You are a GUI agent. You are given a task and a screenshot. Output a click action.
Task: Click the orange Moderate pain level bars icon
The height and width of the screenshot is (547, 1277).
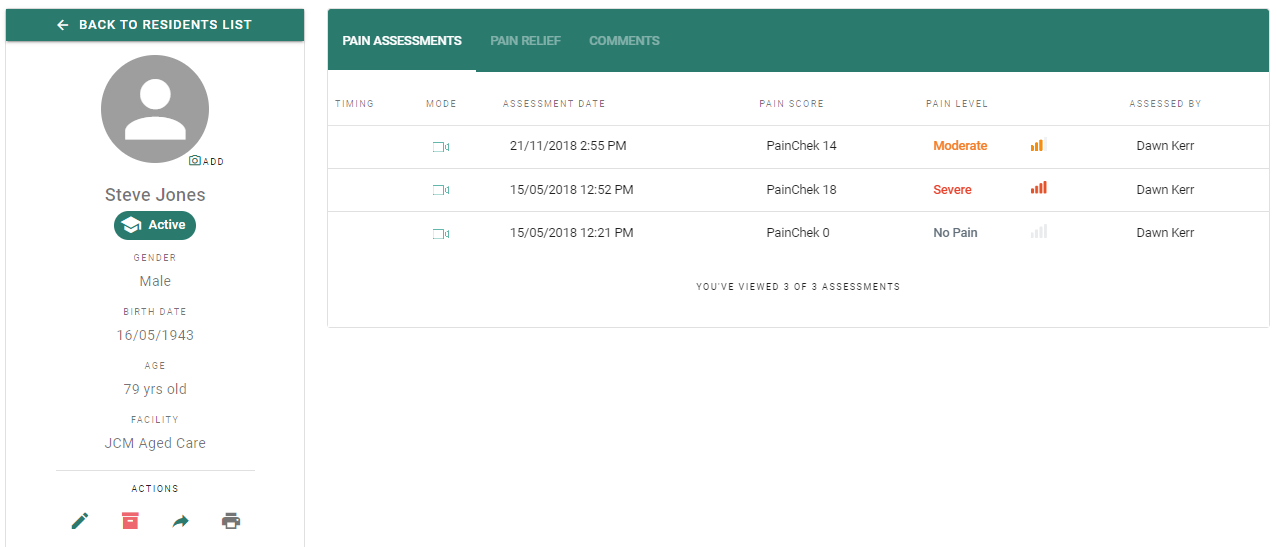[x=1039, y=145]
